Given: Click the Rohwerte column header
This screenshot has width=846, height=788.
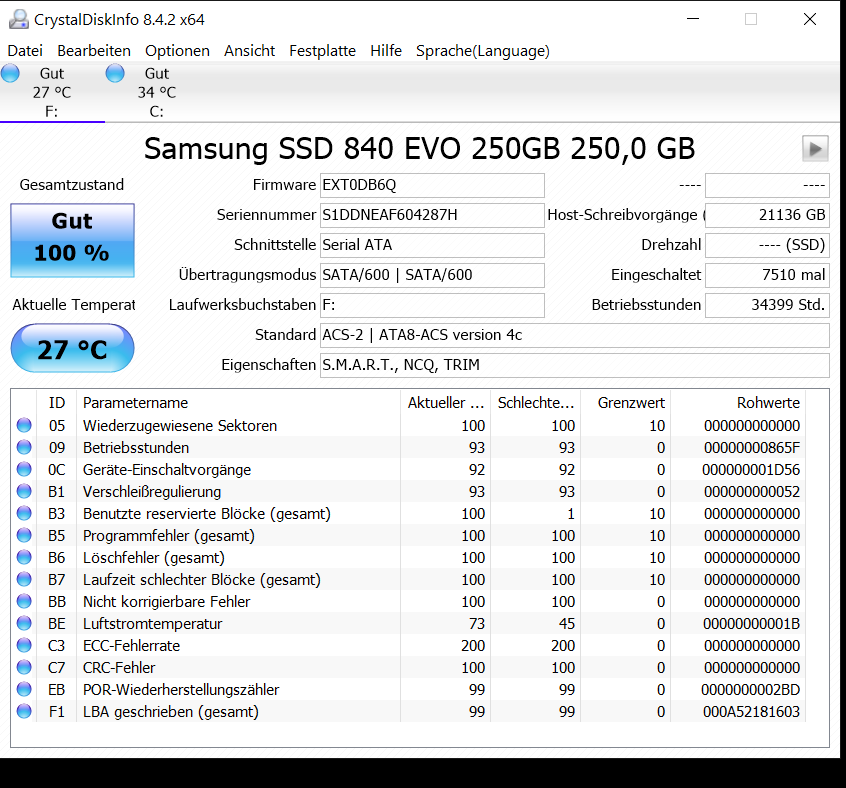Looking at the screenshot, I should 738,403.
